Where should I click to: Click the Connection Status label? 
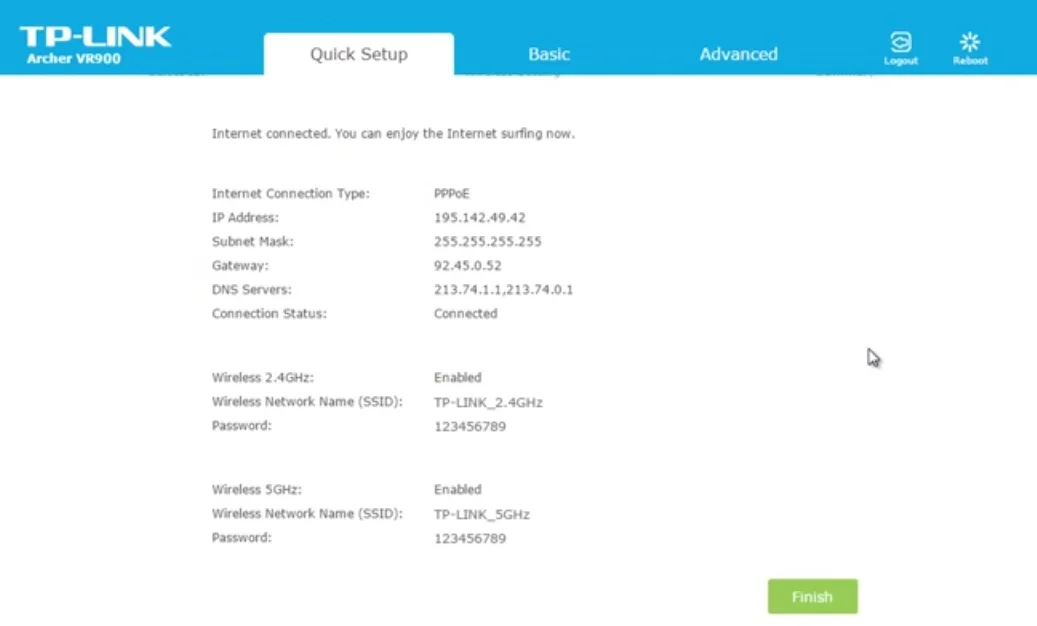(269, 313)
